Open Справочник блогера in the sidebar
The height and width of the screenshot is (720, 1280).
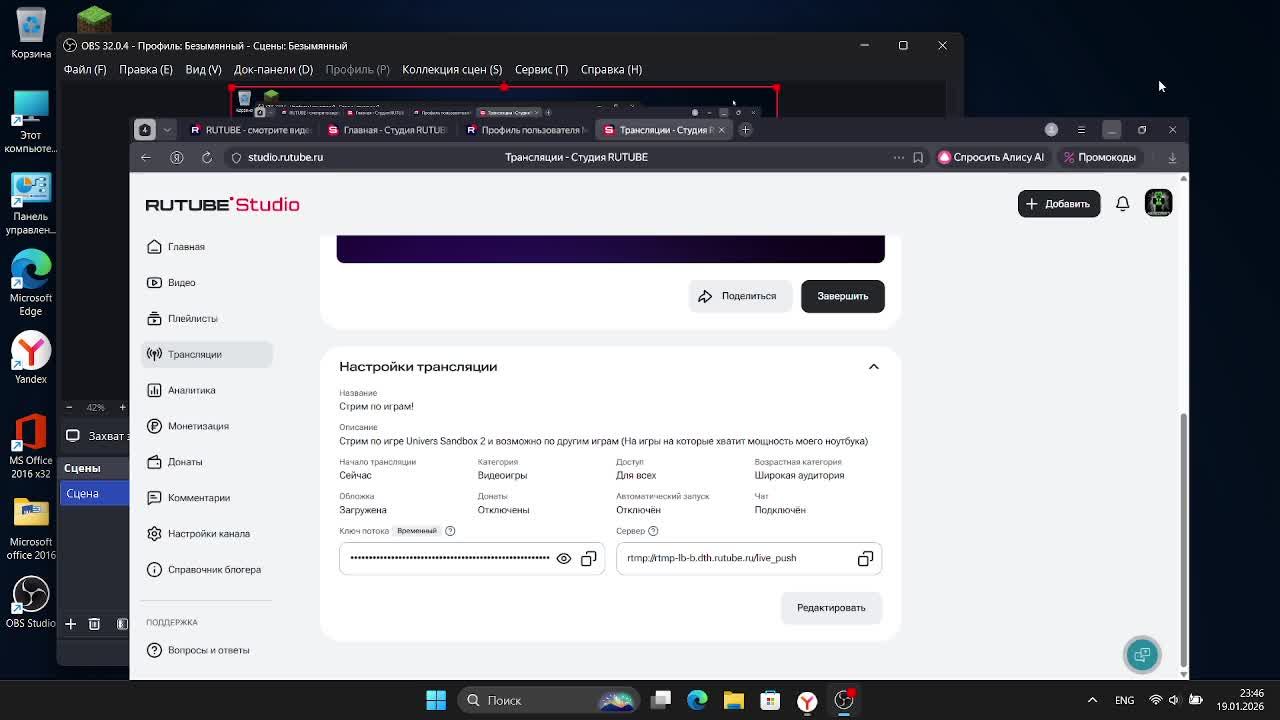pyautogui.click(x=207, y=570)
